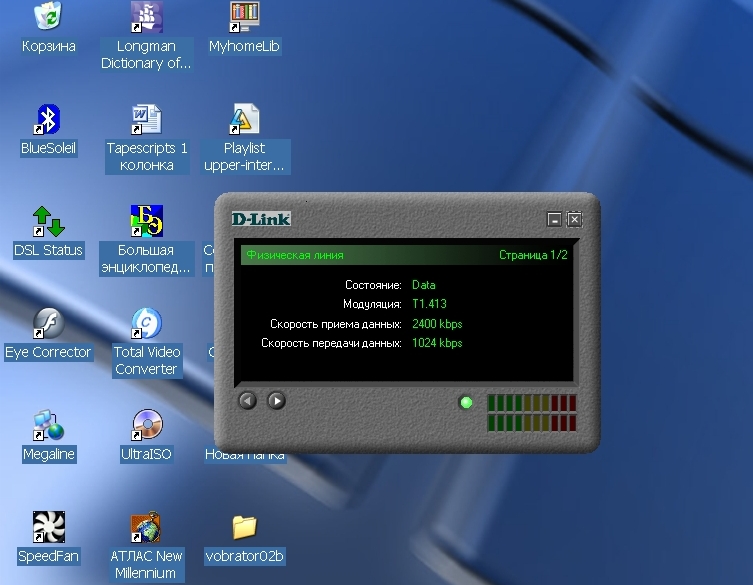Viewport: 753px width, 585px height.
Task: Launch the SpeedFan fan icon
Action: (x=48, y=527)
